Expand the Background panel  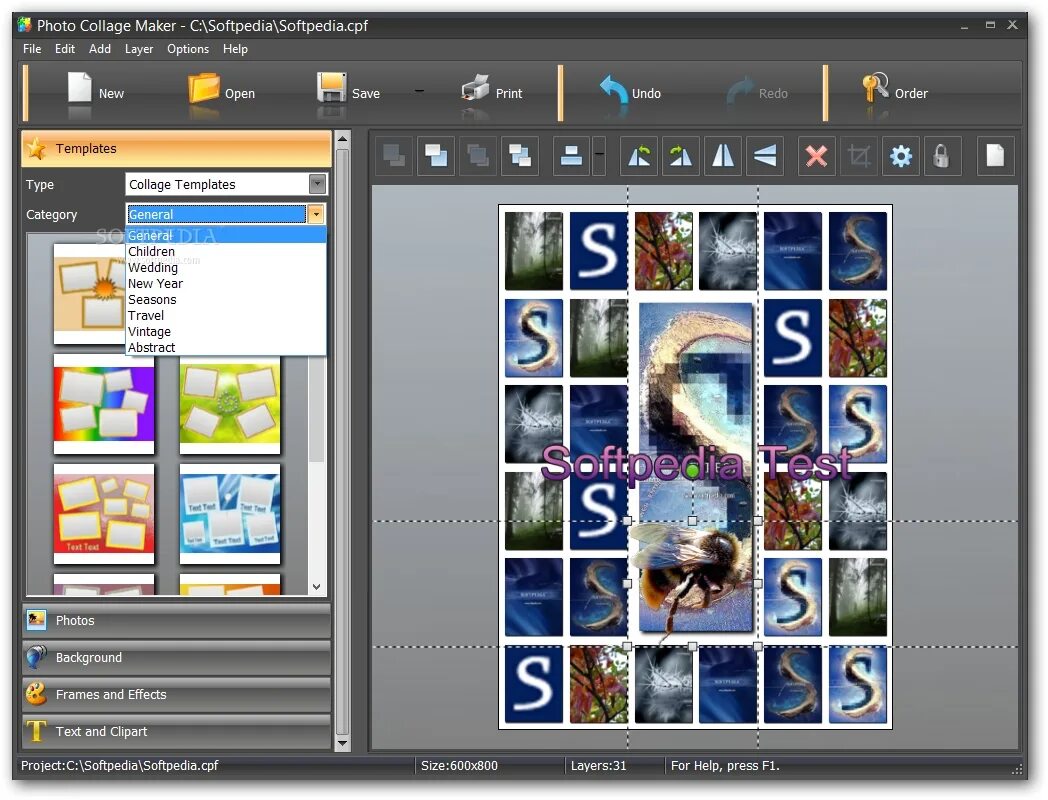point(176,658)
